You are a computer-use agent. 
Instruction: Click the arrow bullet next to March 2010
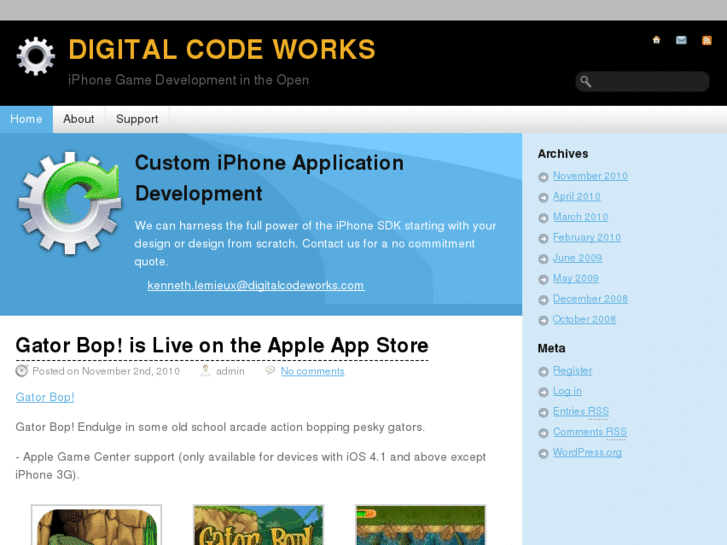(x=543, y=218)
